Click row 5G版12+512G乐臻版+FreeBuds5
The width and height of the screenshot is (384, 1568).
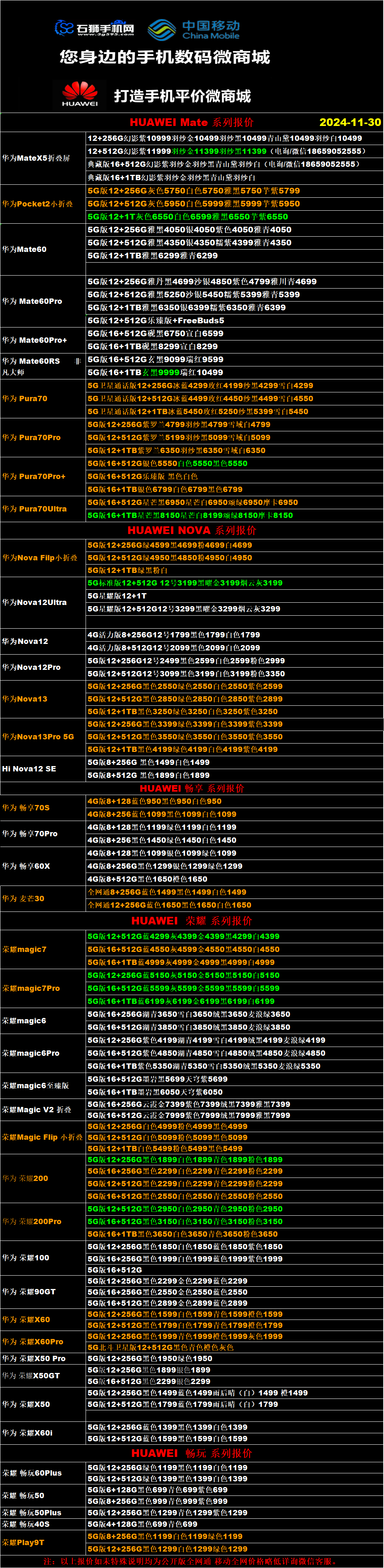pos(235,321)
